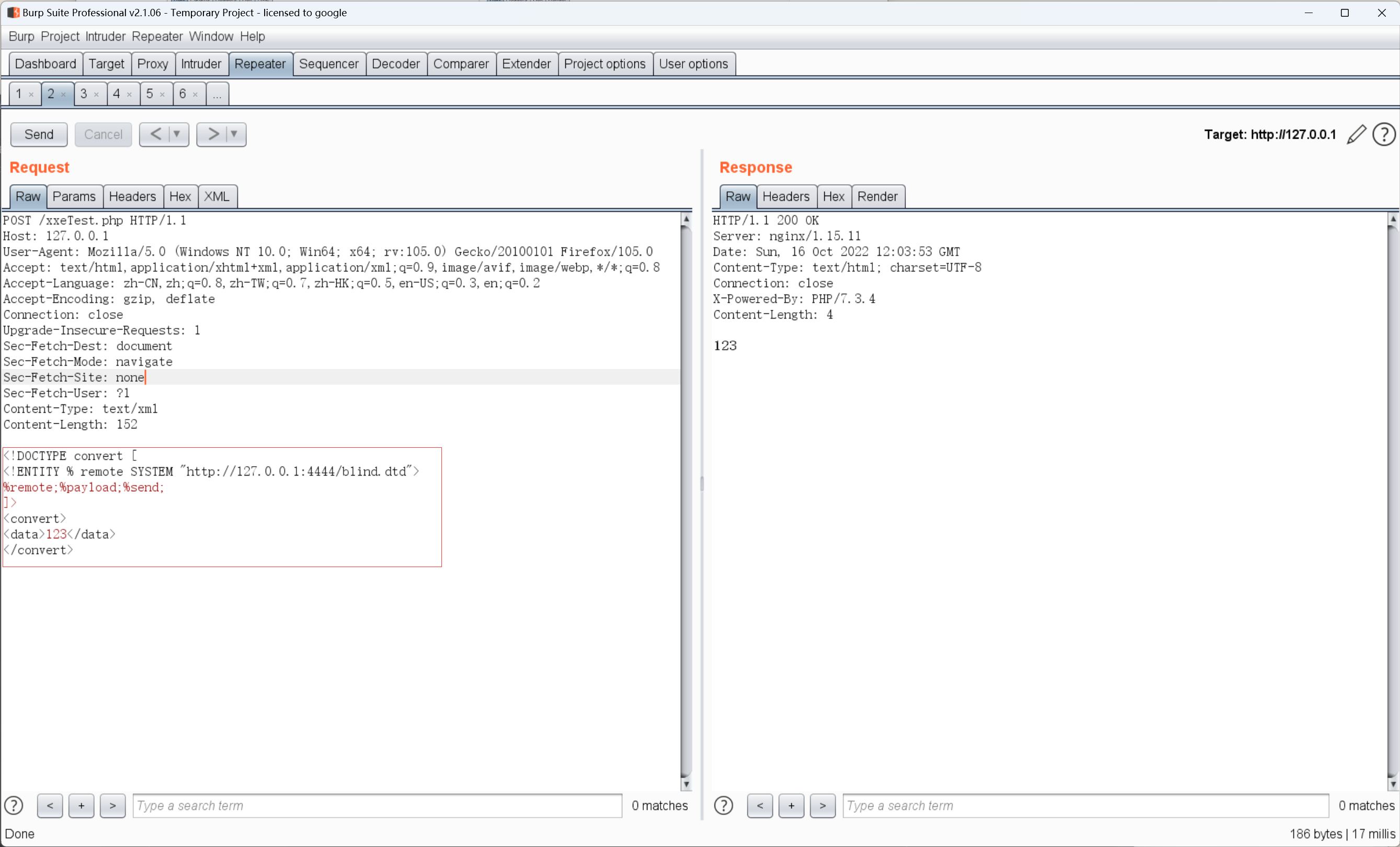Screen dimensions: 1400x847
Task: Open request search help icon
Action: (14, 806)
